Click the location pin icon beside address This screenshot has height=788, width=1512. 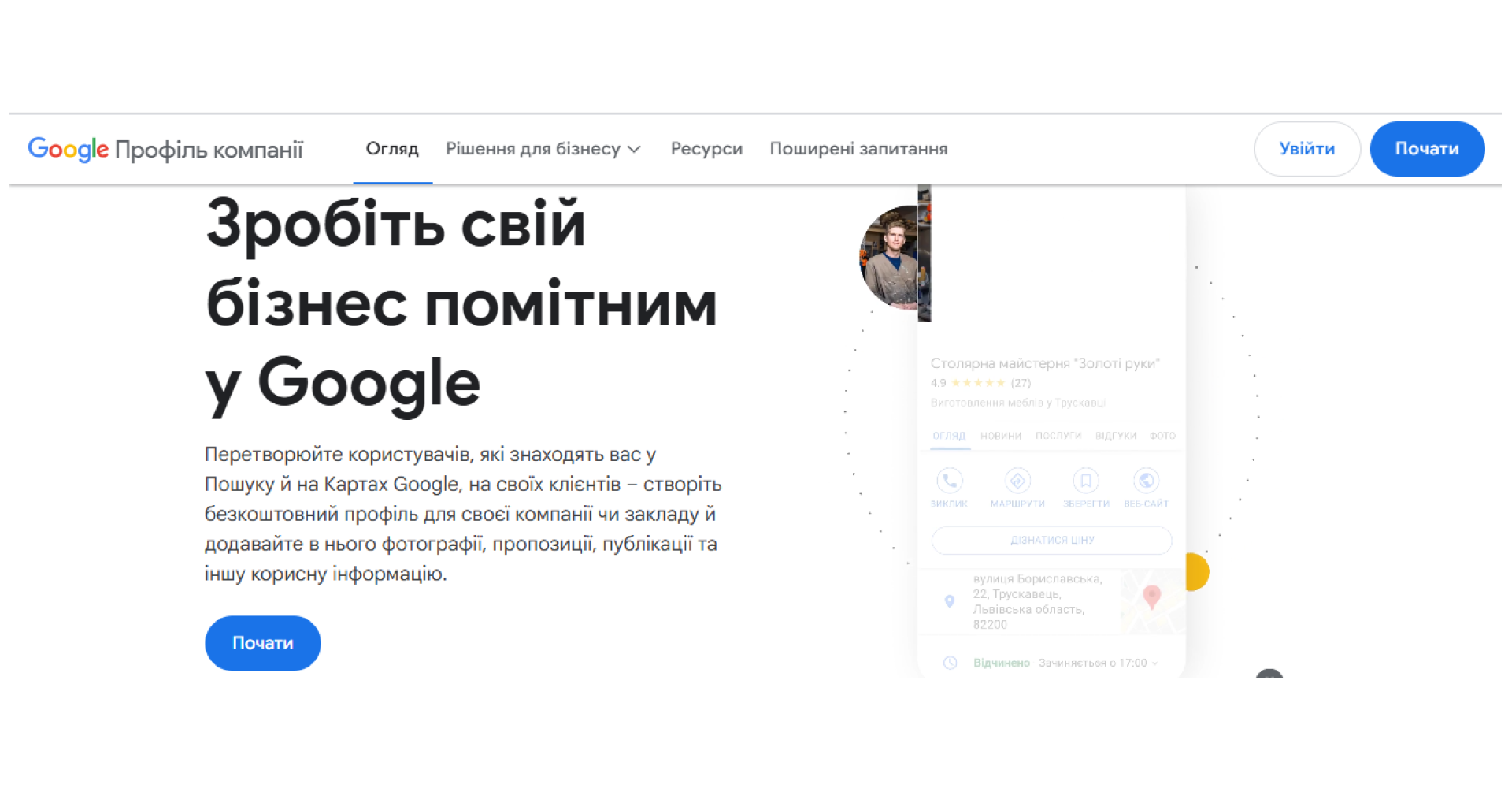[x=950, y=602]
